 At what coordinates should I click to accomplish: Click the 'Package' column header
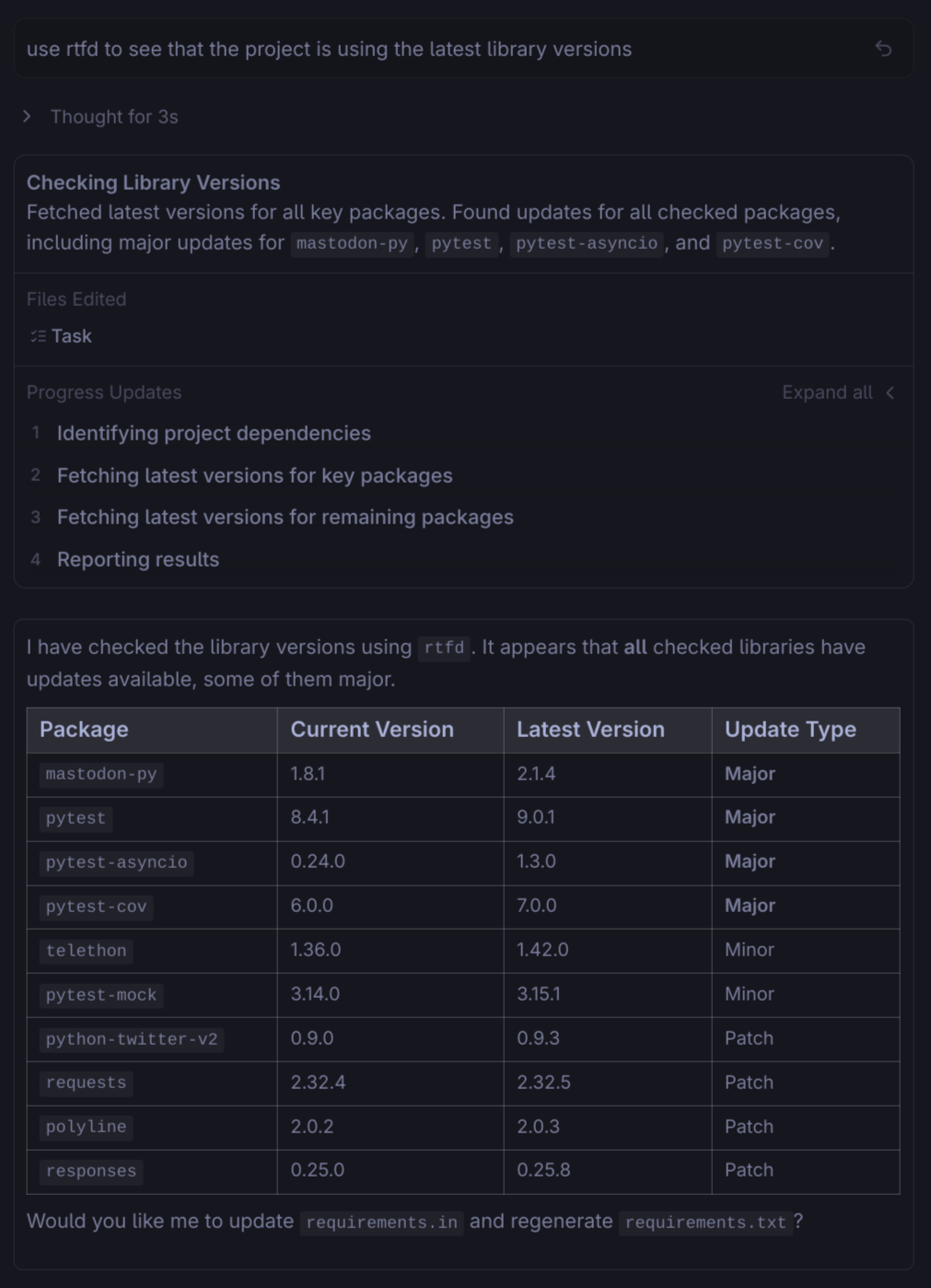(x=84, y=730)
